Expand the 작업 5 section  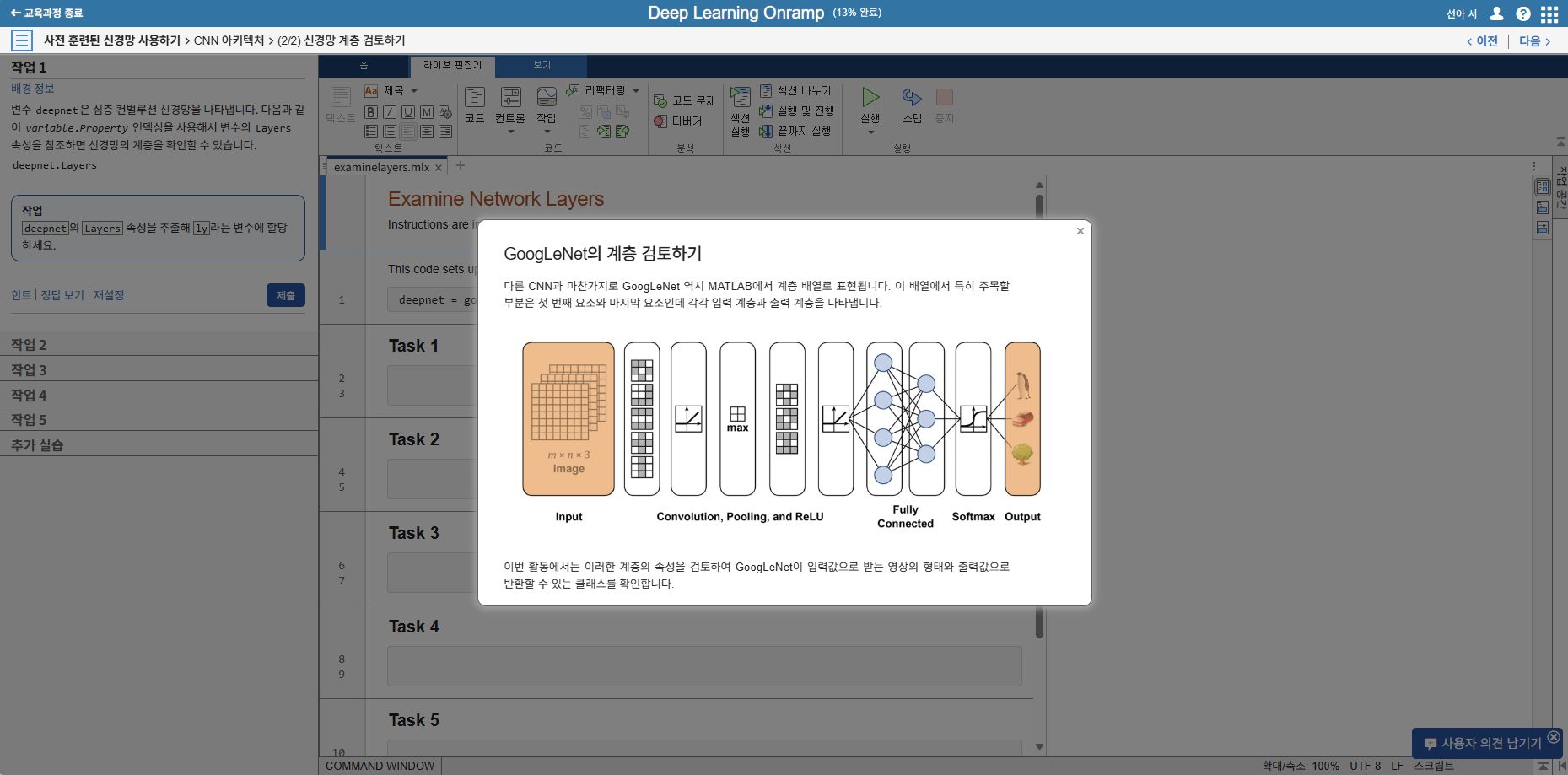click(159, 419)
